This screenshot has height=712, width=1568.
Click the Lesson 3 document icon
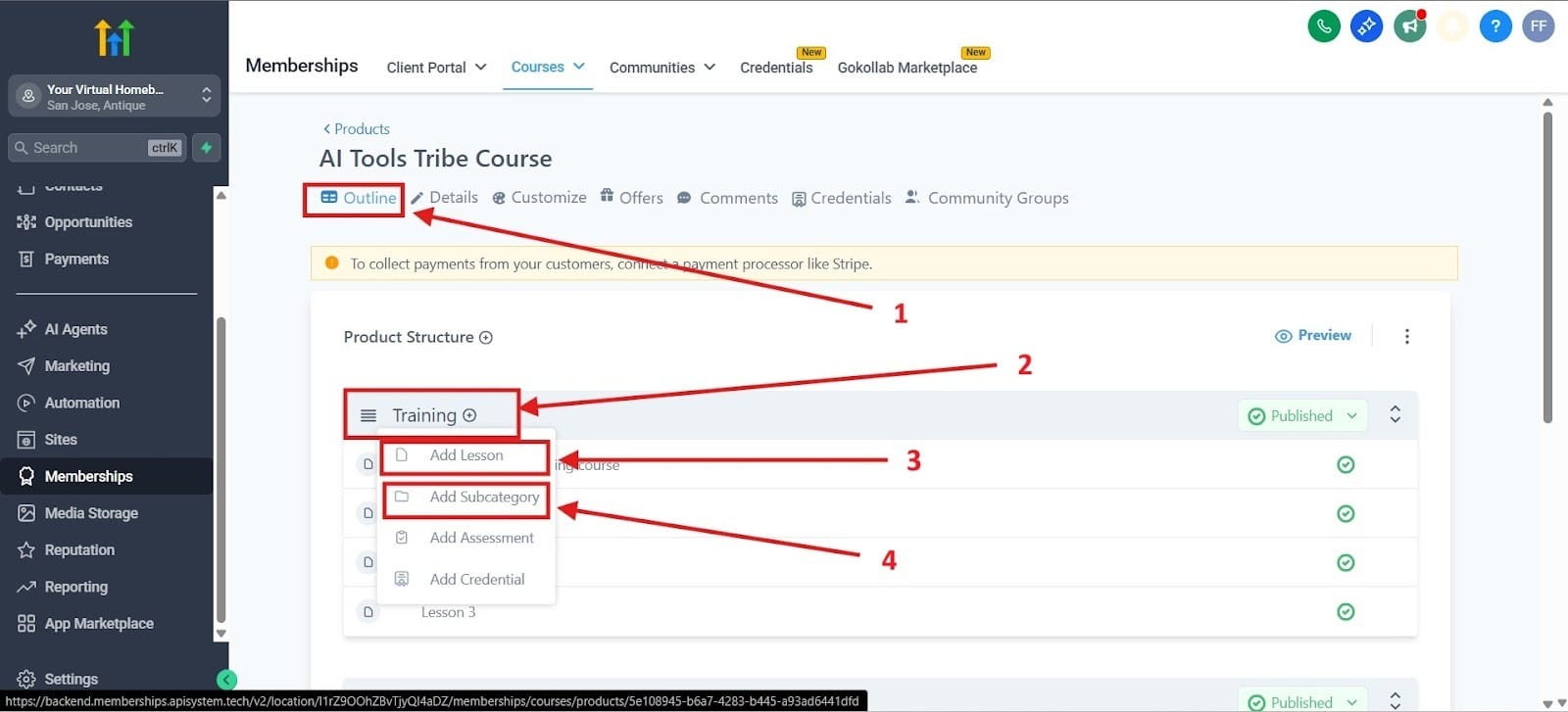[x=368, y=612]
